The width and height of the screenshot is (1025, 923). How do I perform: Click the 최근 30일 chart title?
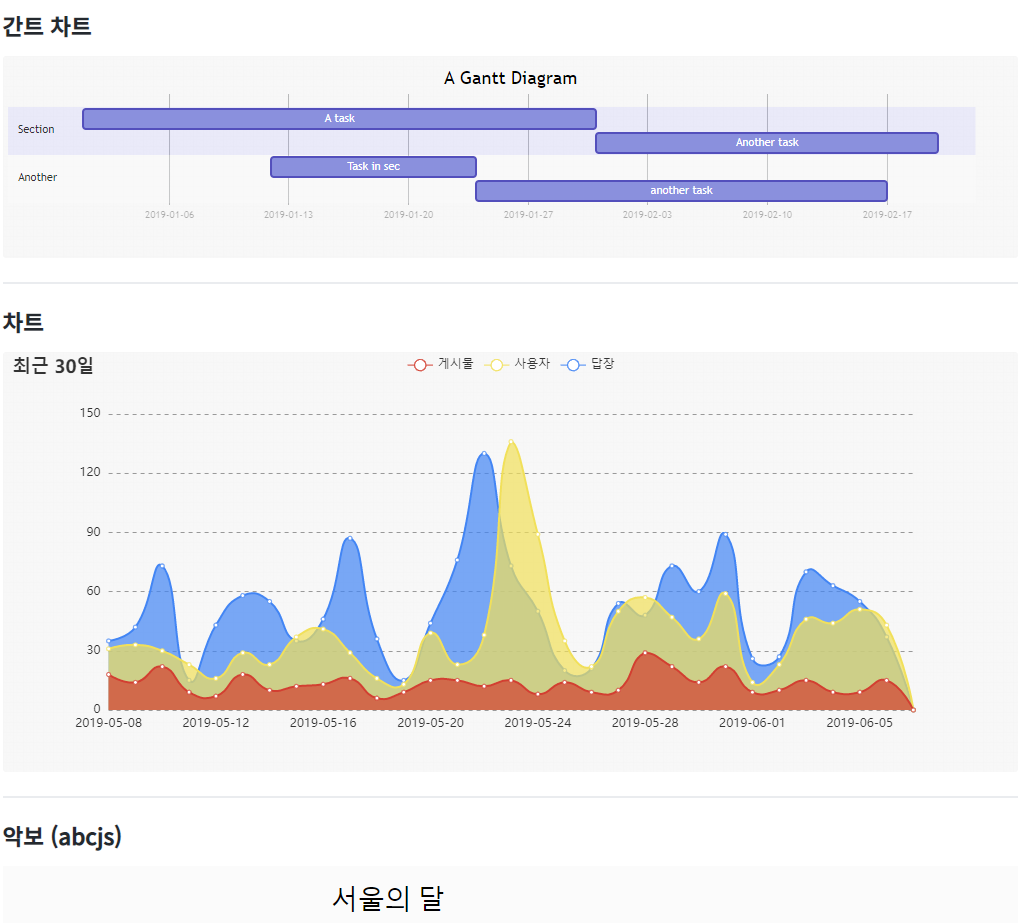click(53, 367)
